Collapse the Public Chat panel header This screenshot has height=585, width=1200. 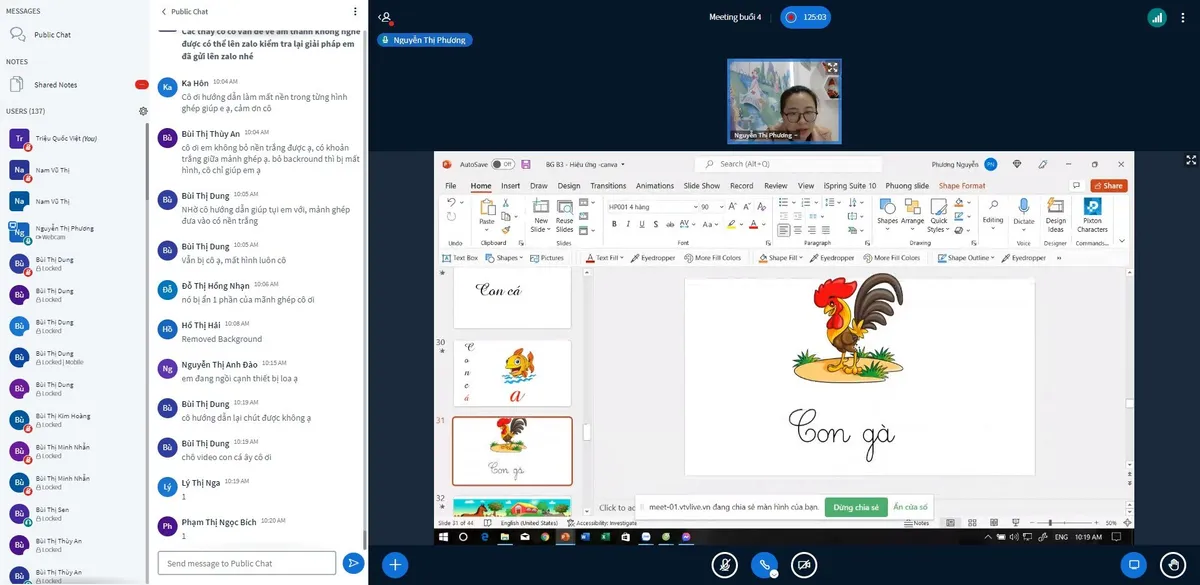point(185,12)
